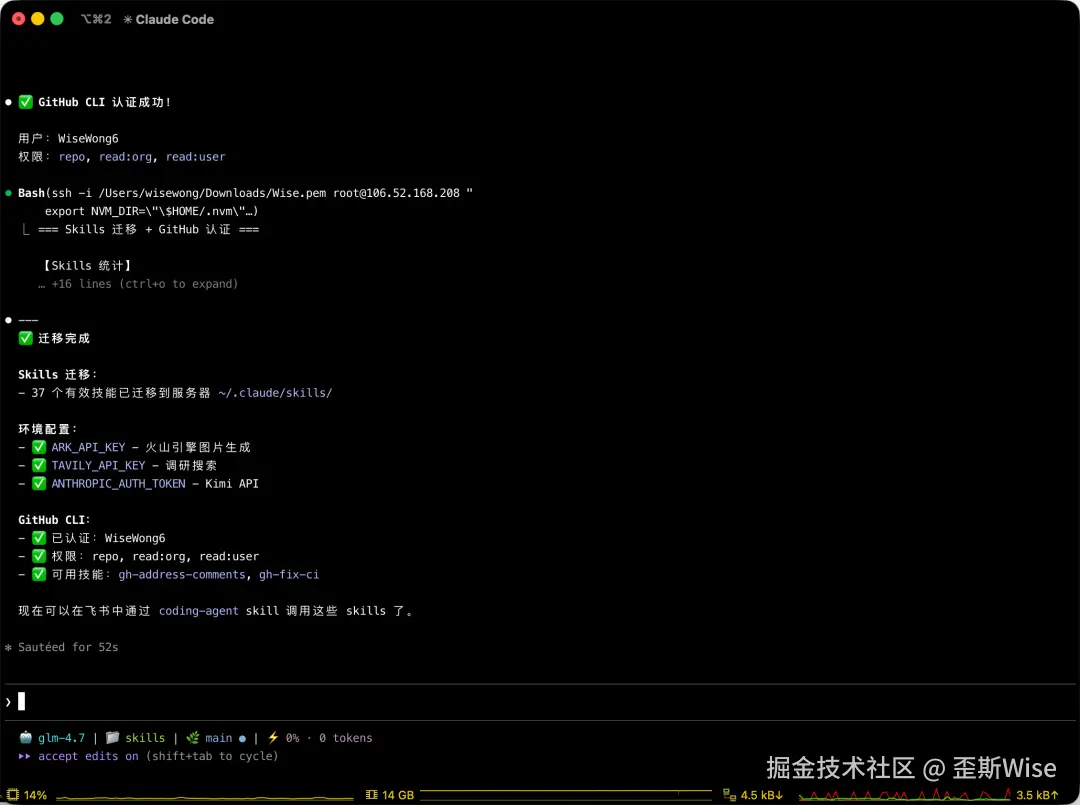The width and height of the screenshot is (1080, 805).
Task: Click the skills directory name in status line
Action: [x=145, y=738]
